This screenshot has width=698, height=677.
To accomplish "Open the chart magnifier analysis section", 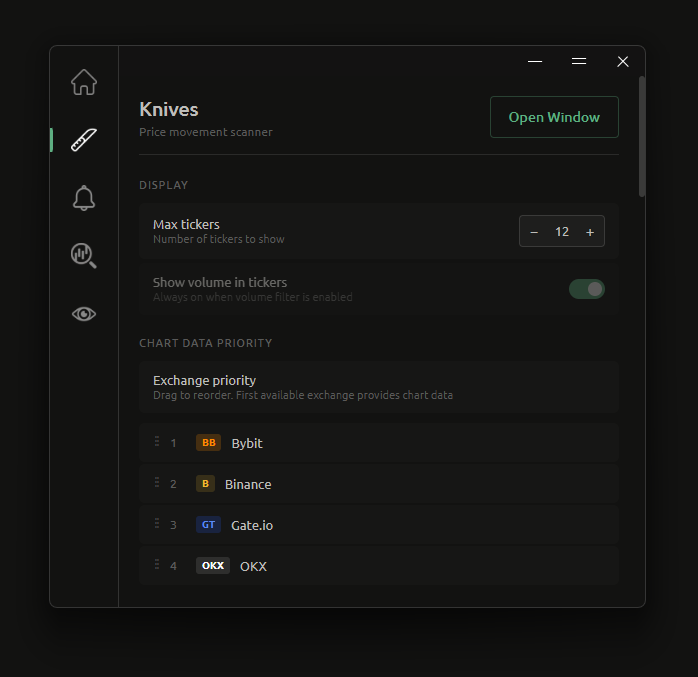I will coord(84,255).
